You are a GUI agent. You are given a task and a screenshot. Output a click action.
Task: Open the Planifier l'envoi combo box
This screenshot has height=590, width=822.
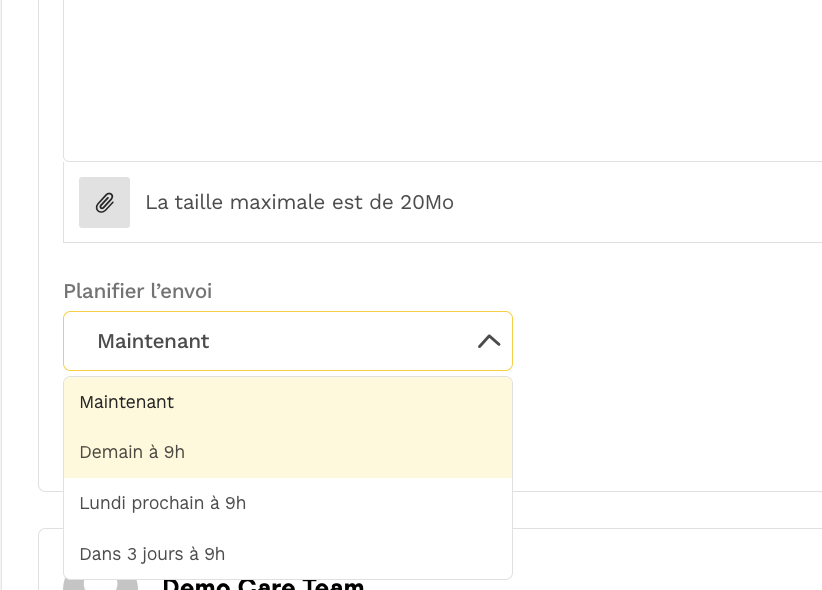(x=287, y=341)
